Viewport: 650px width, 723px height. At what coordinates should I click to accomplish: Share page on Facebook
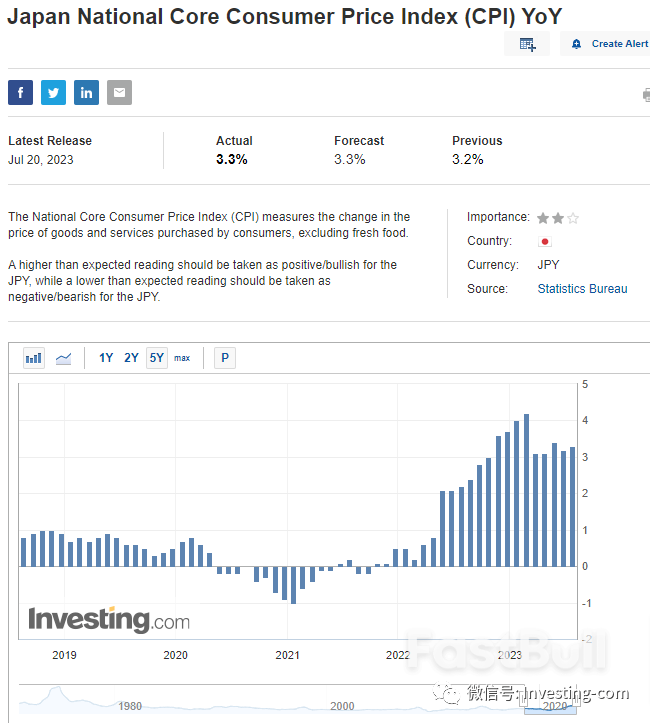coord(20,93)
